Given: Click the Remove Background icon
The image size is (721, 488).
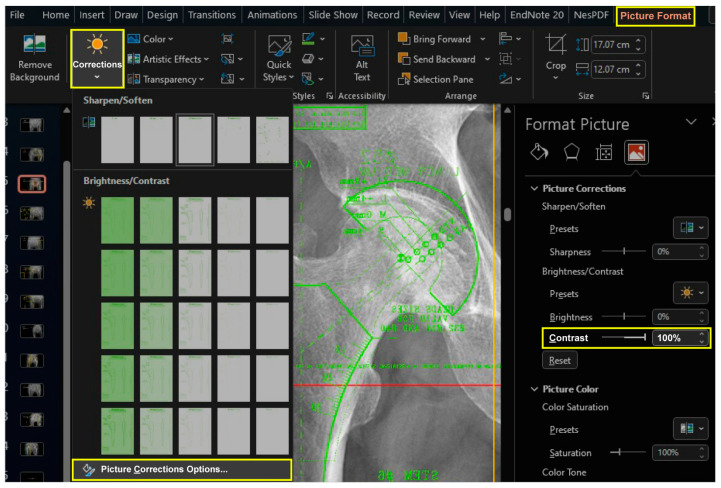Looking at the screenshot, I should pyautogui.click(x=34, y=45).
